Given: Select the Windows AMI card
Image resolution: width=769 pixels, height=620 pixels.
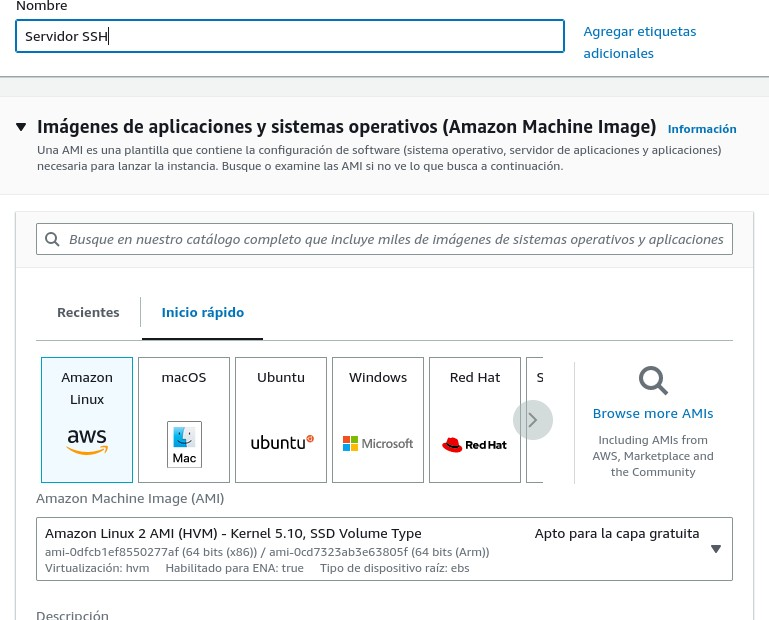Looking at the screenshot, I should tap(378, 420).
